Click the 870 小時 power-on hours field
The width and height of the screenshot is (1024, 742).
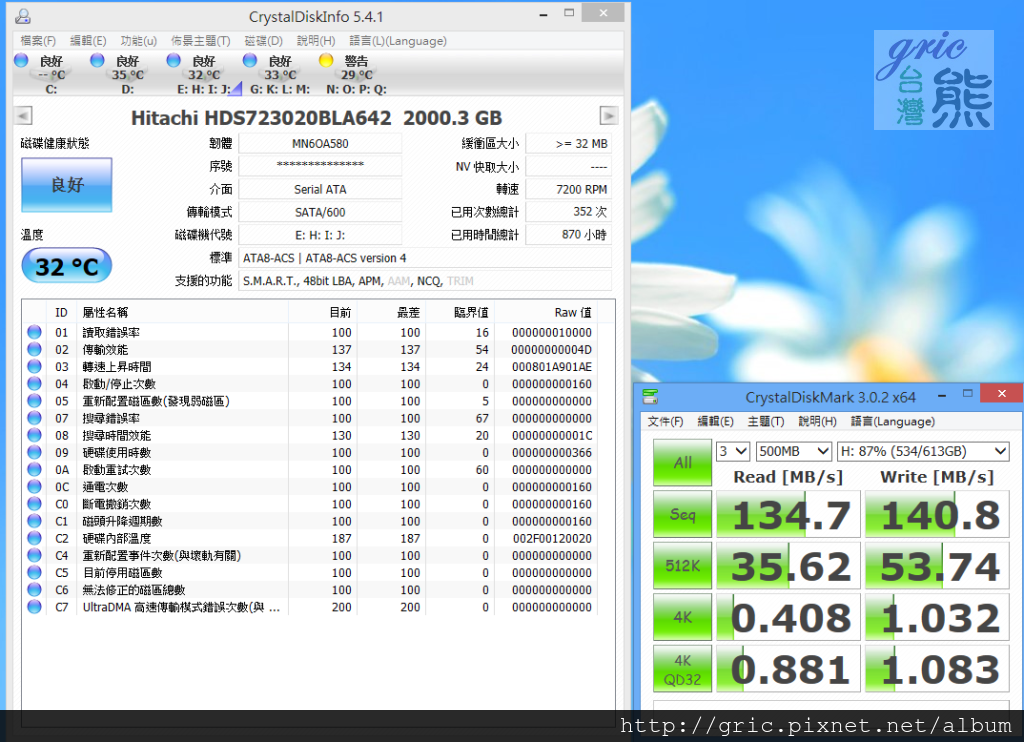point(569,234)
